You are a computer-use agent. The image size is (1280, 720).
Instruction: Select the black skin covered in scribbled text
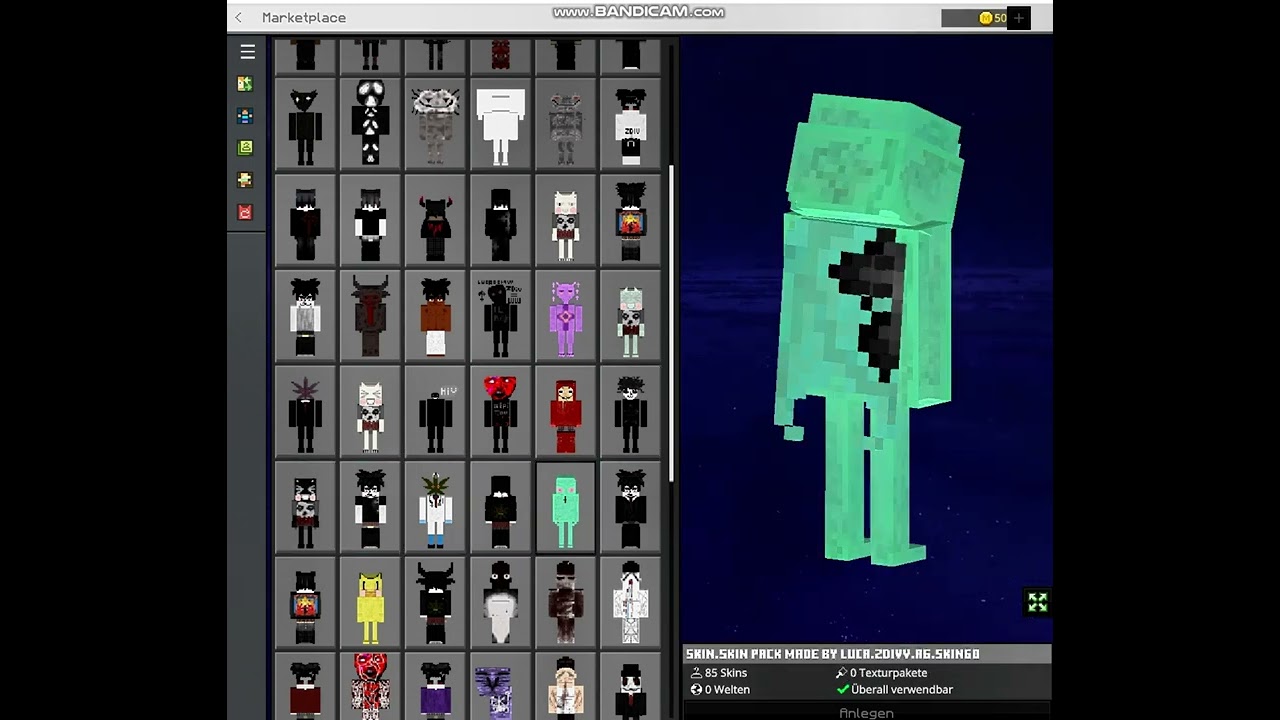point(500,316)
